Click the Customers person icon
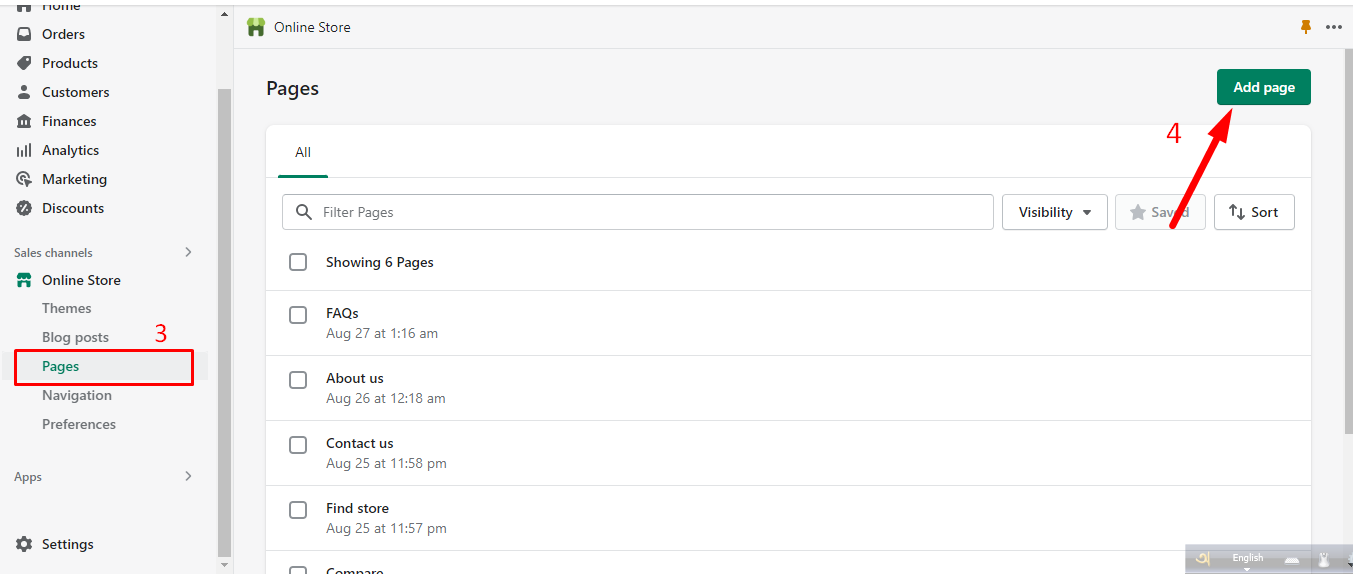This screenshot has width=1353, height=574. point(24,92)
